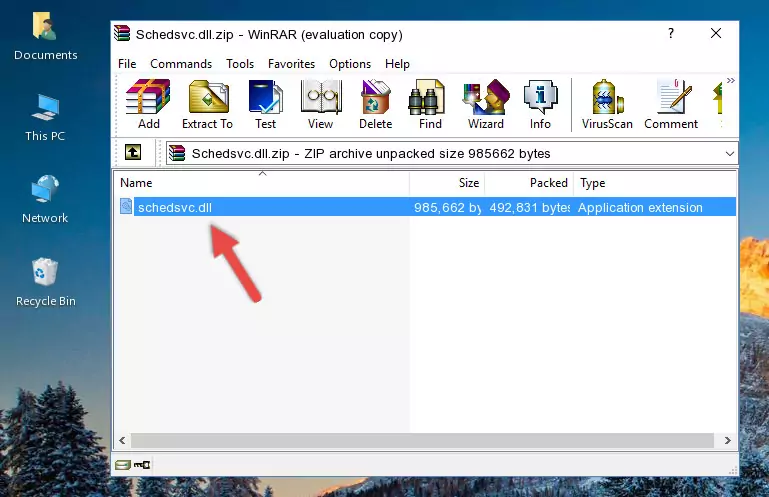
Task: Sort by the Size column header
Action: coord(447,183)
